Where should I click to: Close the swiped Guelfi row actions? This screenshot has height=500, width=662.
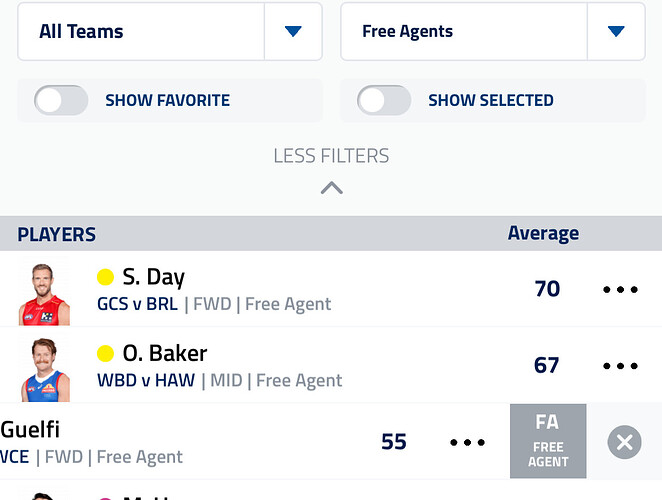click(624, 442)
